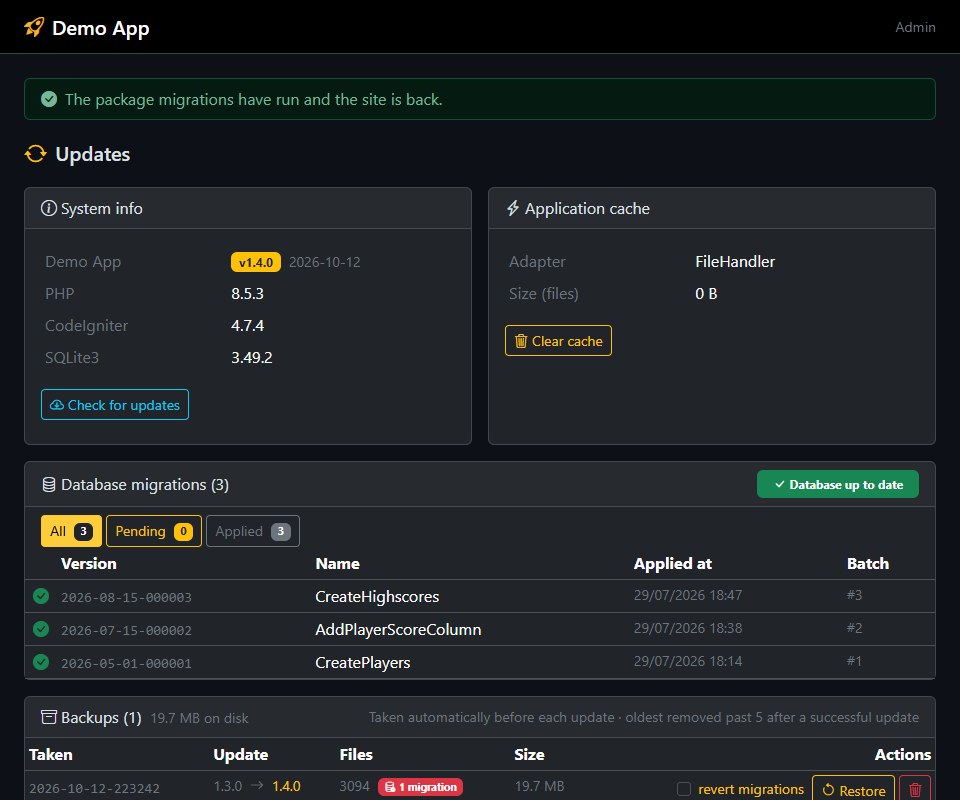960x800 pixels.
Task: Click the Database migrations stack icon
Action: point(48,485)
